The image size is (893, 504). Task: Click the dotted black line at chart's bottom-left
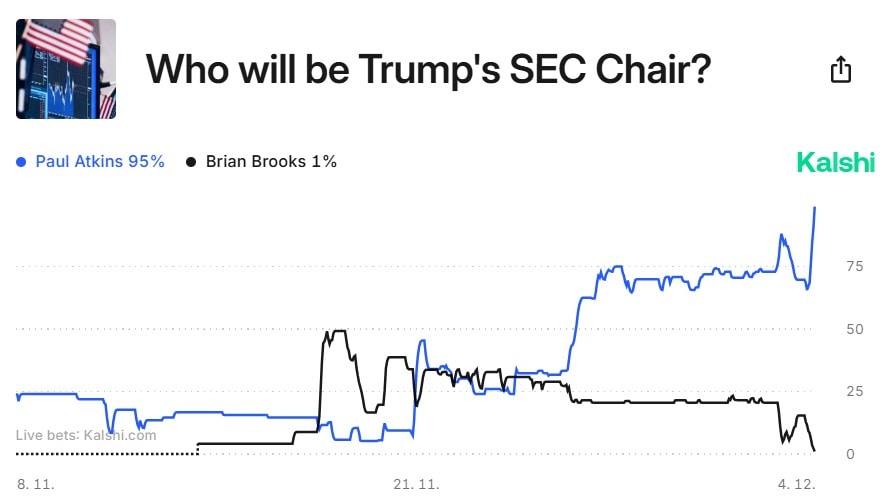(108, 453)
